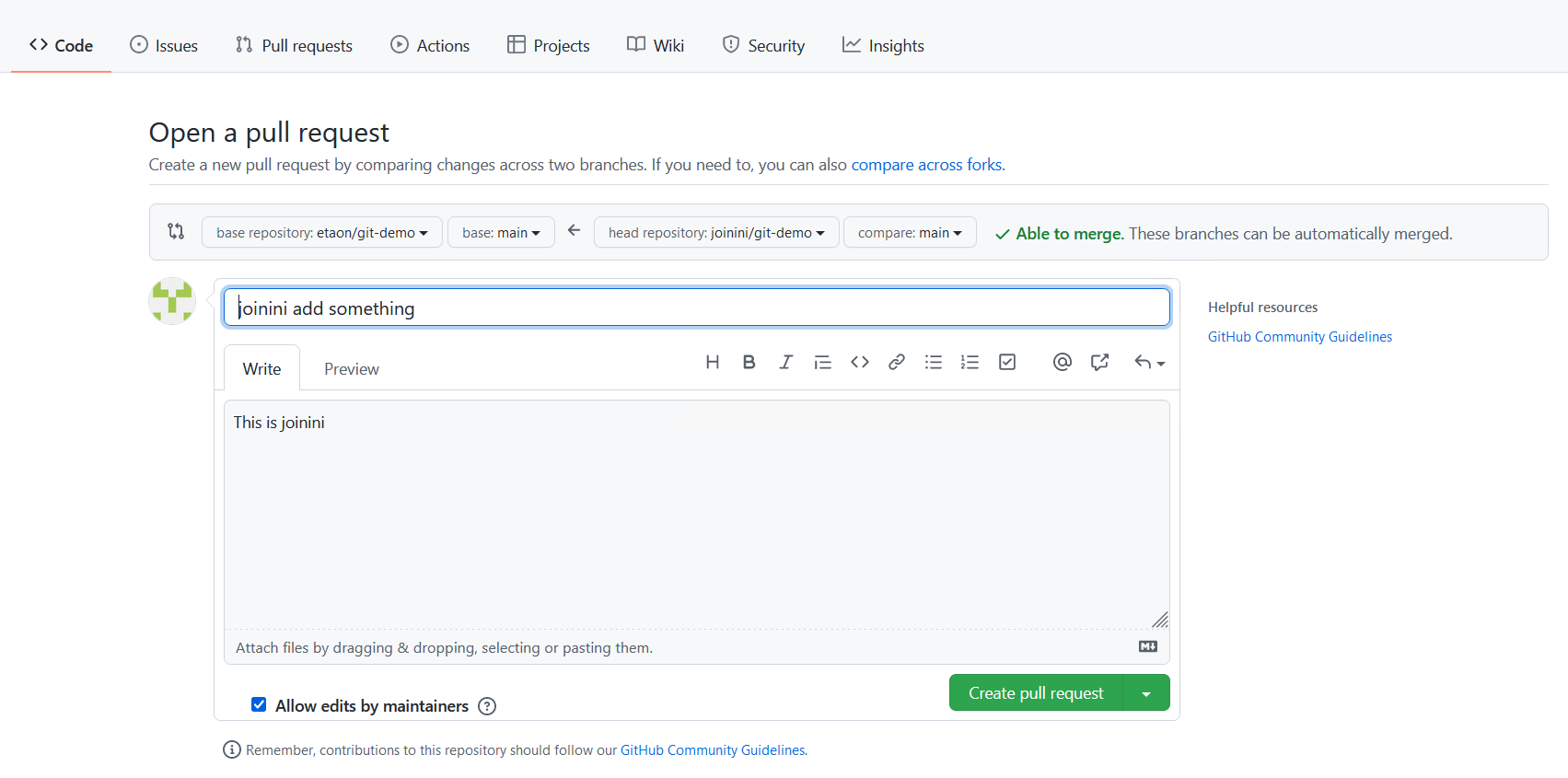The width and height of the screenshot is (1568, 778).
Task: Insert a bulleted list
Action: point(934,362)
